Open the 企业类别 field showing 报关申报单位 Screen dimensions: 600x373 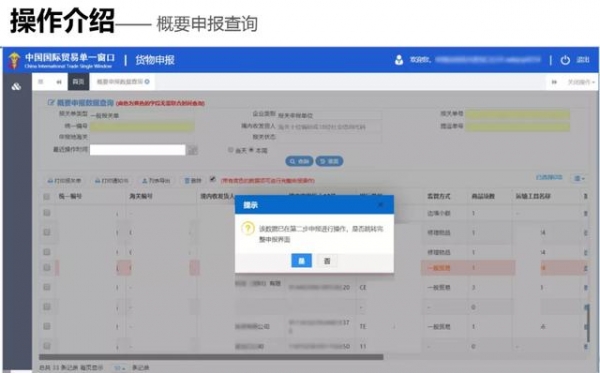329,115
